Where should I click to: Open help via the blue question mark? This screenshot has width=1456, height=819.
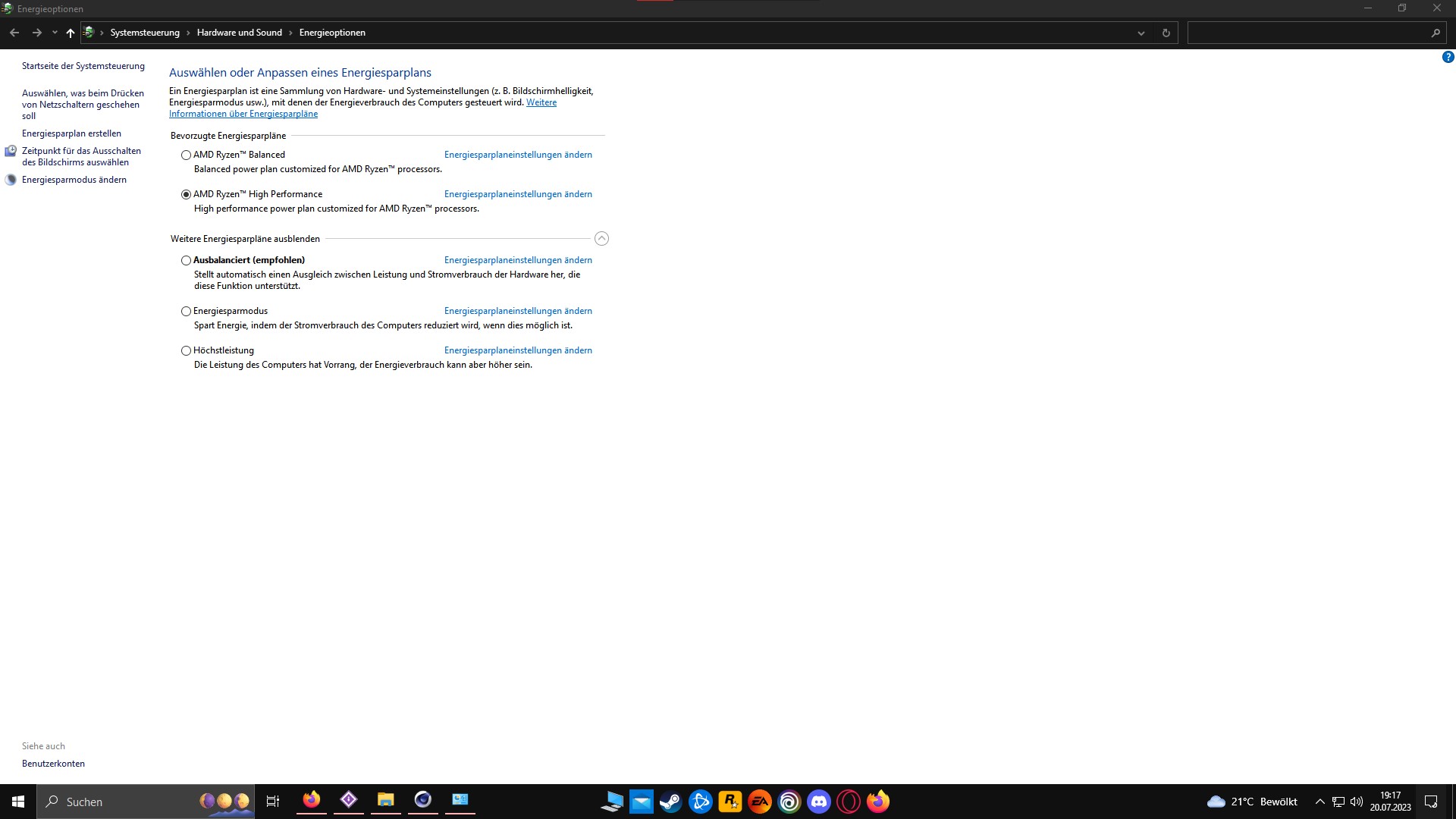(1448, 57)
